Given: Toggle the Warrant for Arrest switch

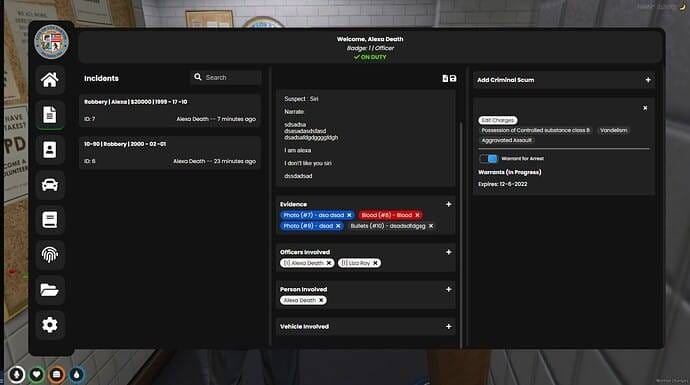Looking at the screenshot, I should click(488, 158).
